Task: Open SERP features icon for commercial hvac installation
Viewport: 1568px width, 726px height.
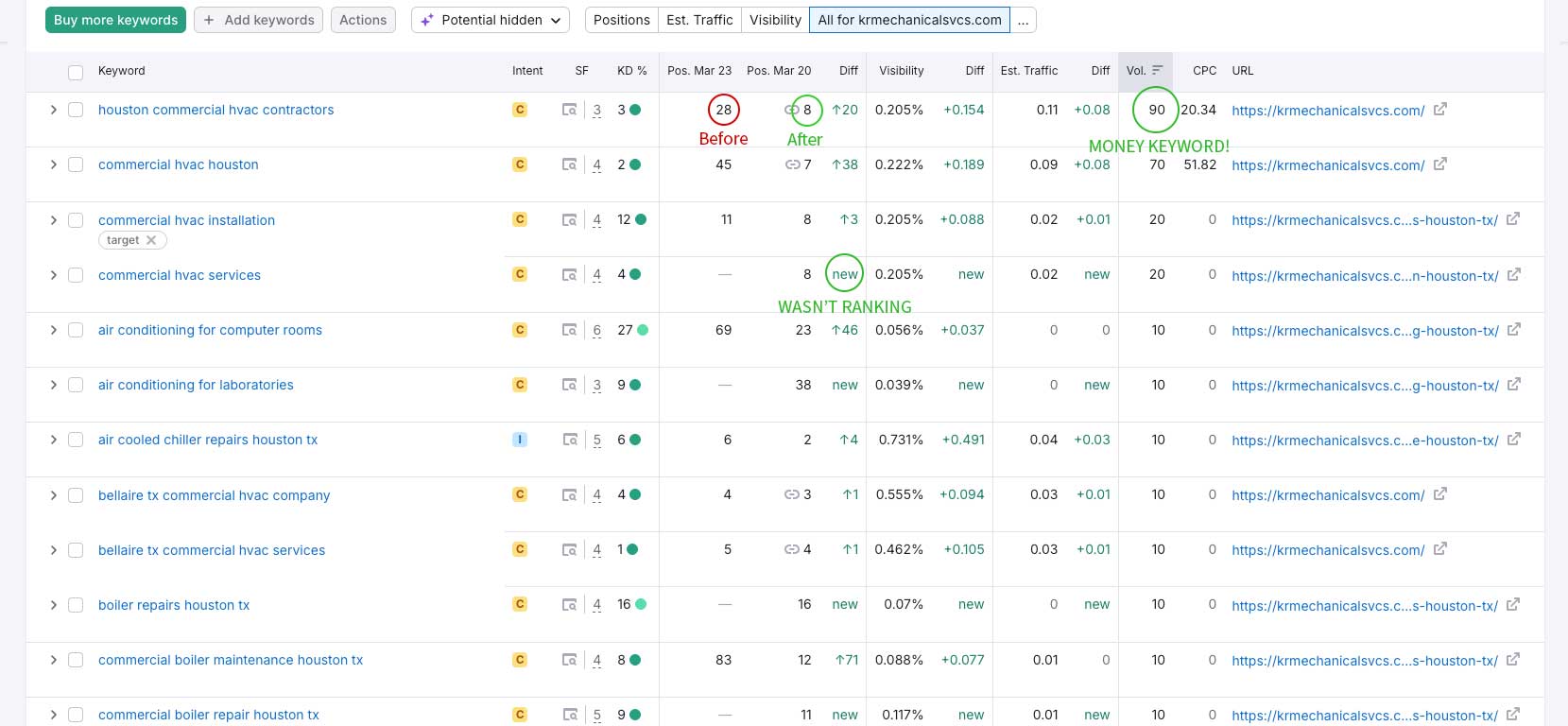Action: pos(569,219)
